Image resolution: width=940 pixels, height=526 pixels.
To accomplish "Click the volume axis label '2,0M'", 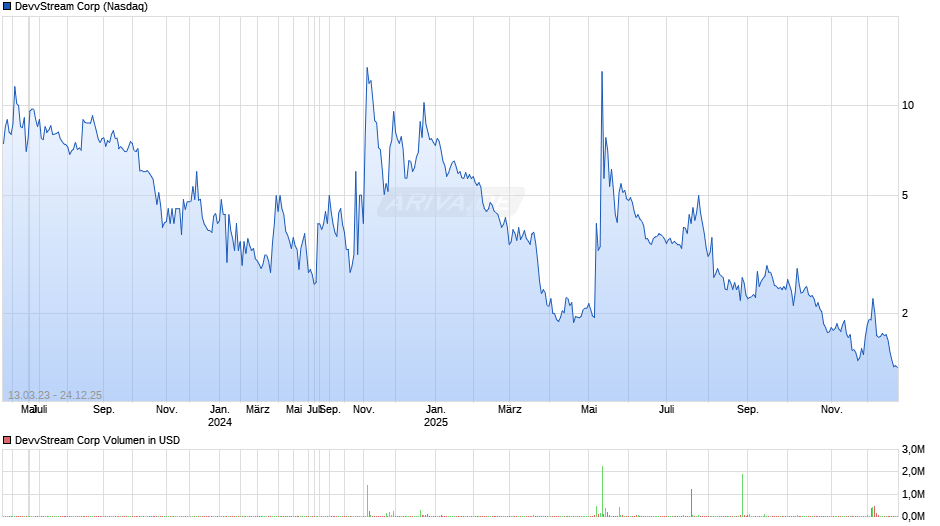I will [913, 471].
